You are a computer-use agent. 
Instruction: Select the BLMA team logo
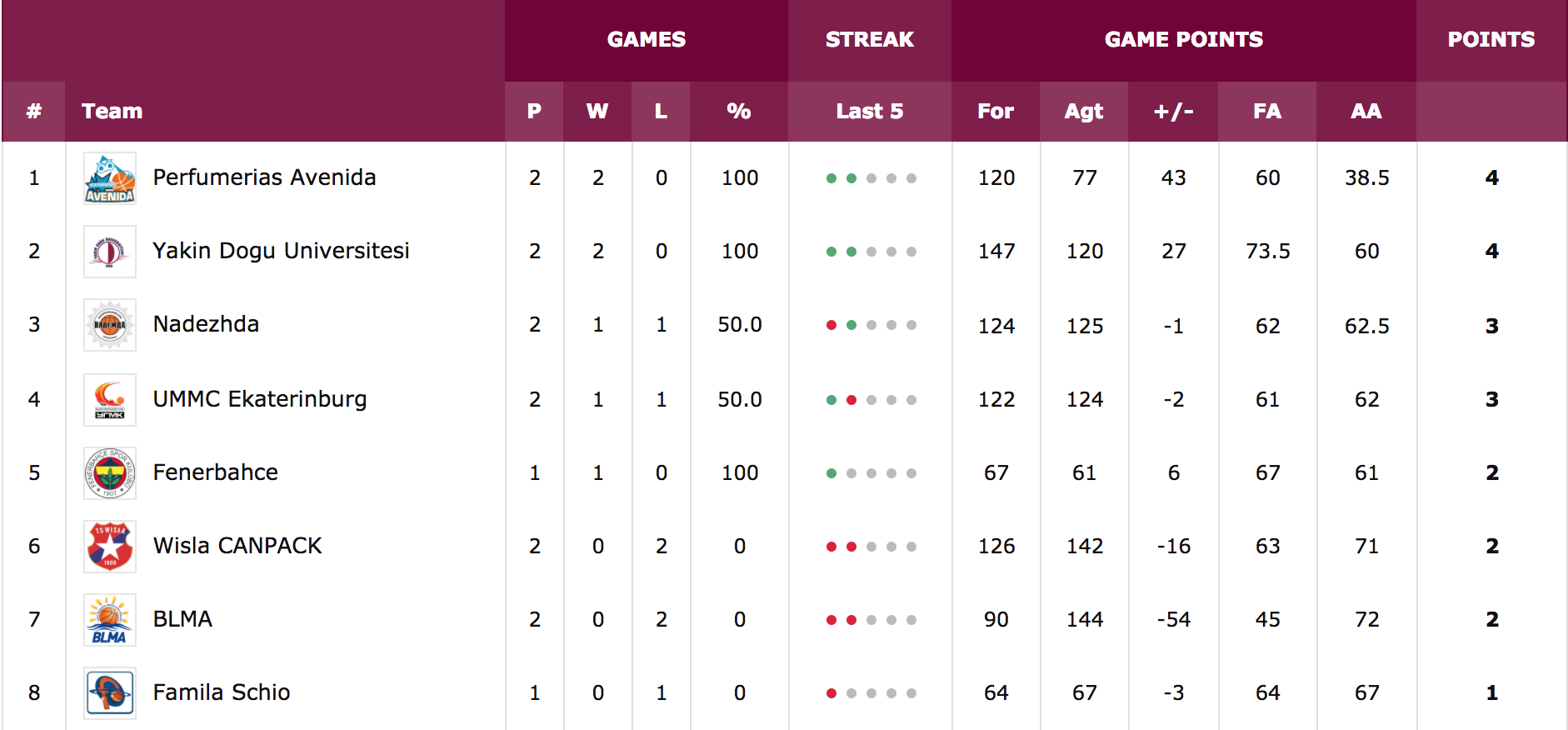[110, 620]
